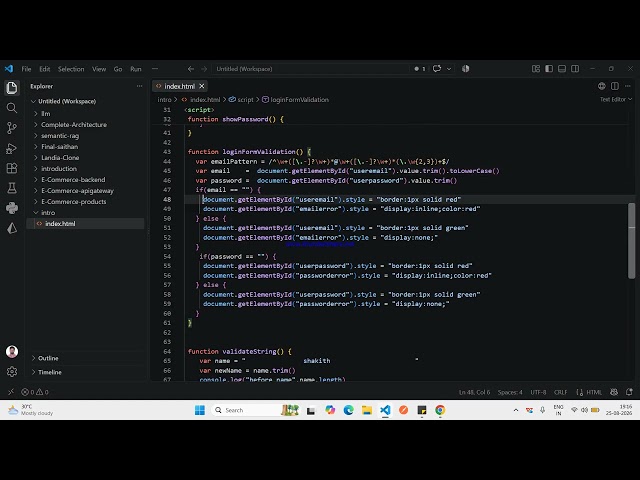This screenshot has width=640, height=480.
Task: Click Spaces: 4 indentation setting
Action: [510, 392]
